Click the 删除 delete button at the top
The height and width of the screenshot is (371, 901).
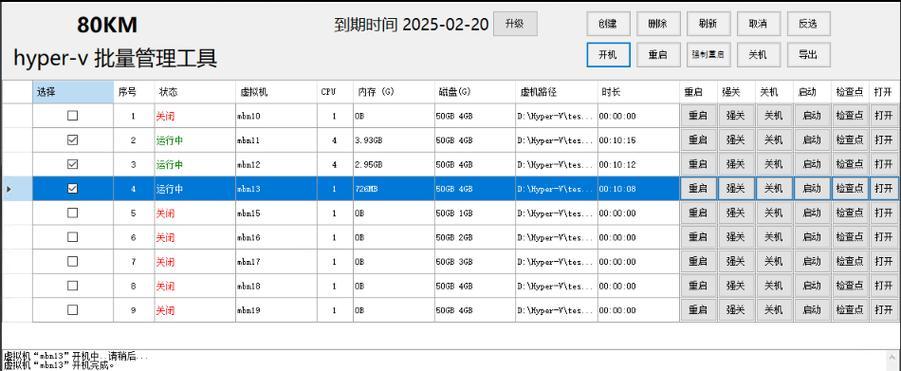coord(658,24)
